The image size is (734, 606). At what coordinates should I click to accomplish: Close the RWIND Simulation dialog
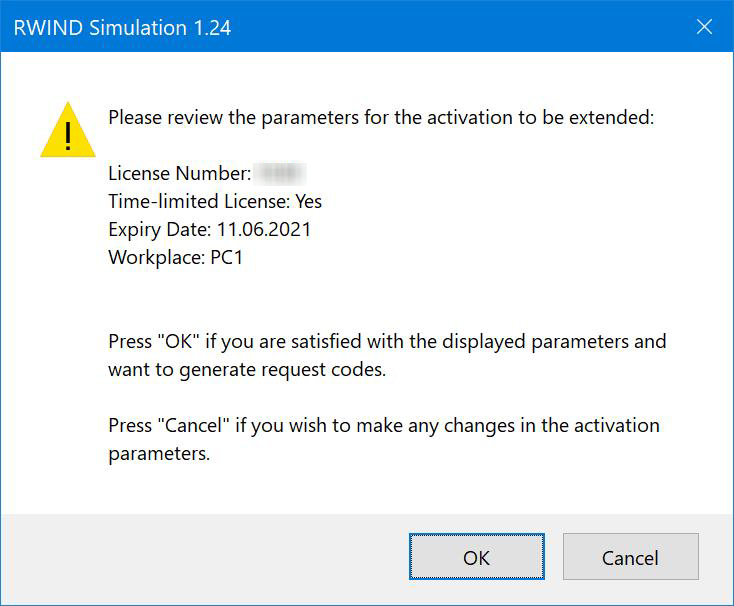click(704, 27)
